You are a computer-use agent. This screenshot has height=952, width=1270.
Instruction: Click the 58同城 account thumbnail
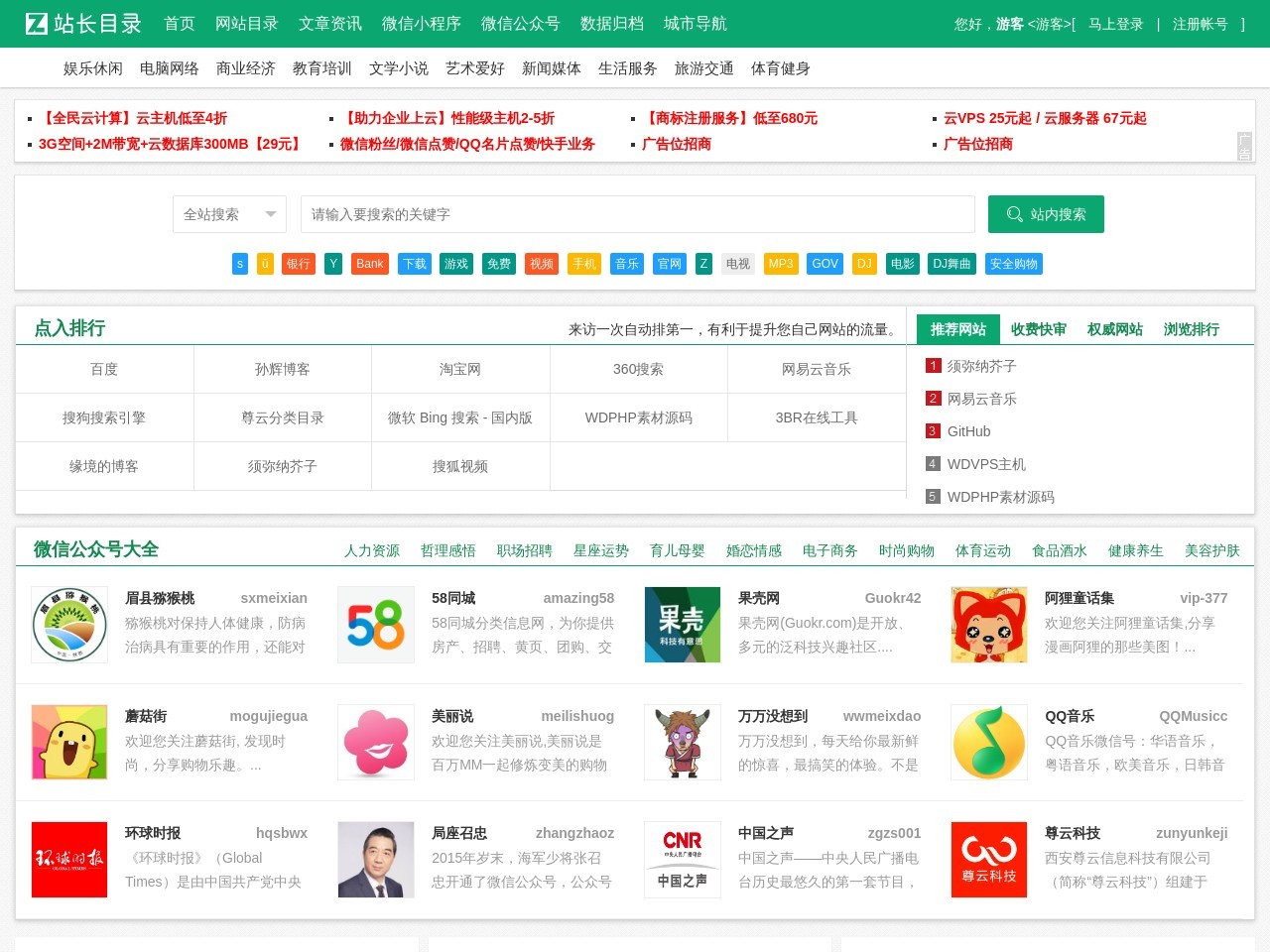[375, 625]
